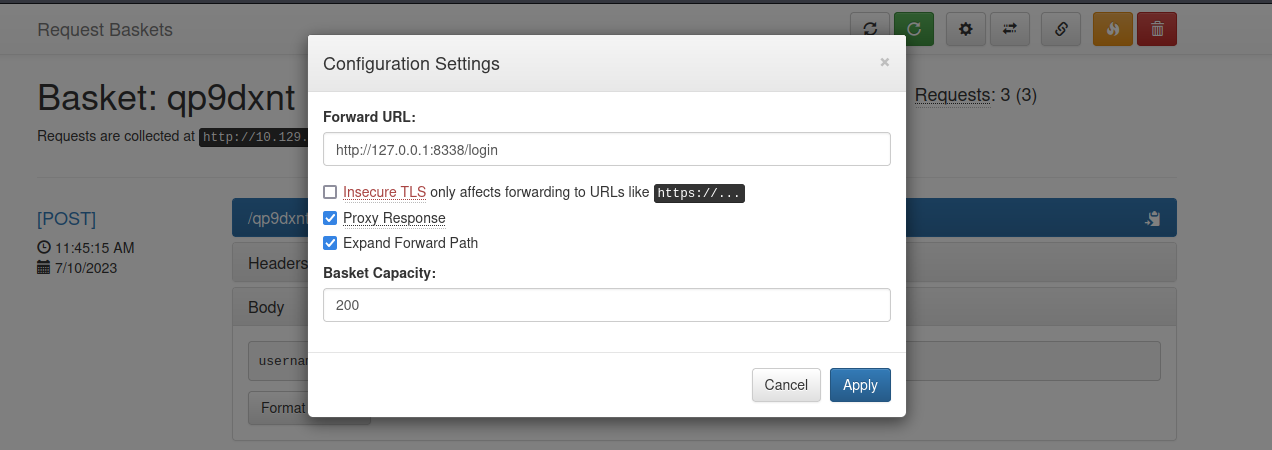Uncheck the Expand Forward Path checkbox
Screen dimensions: 1272x450
pos(330,243)
